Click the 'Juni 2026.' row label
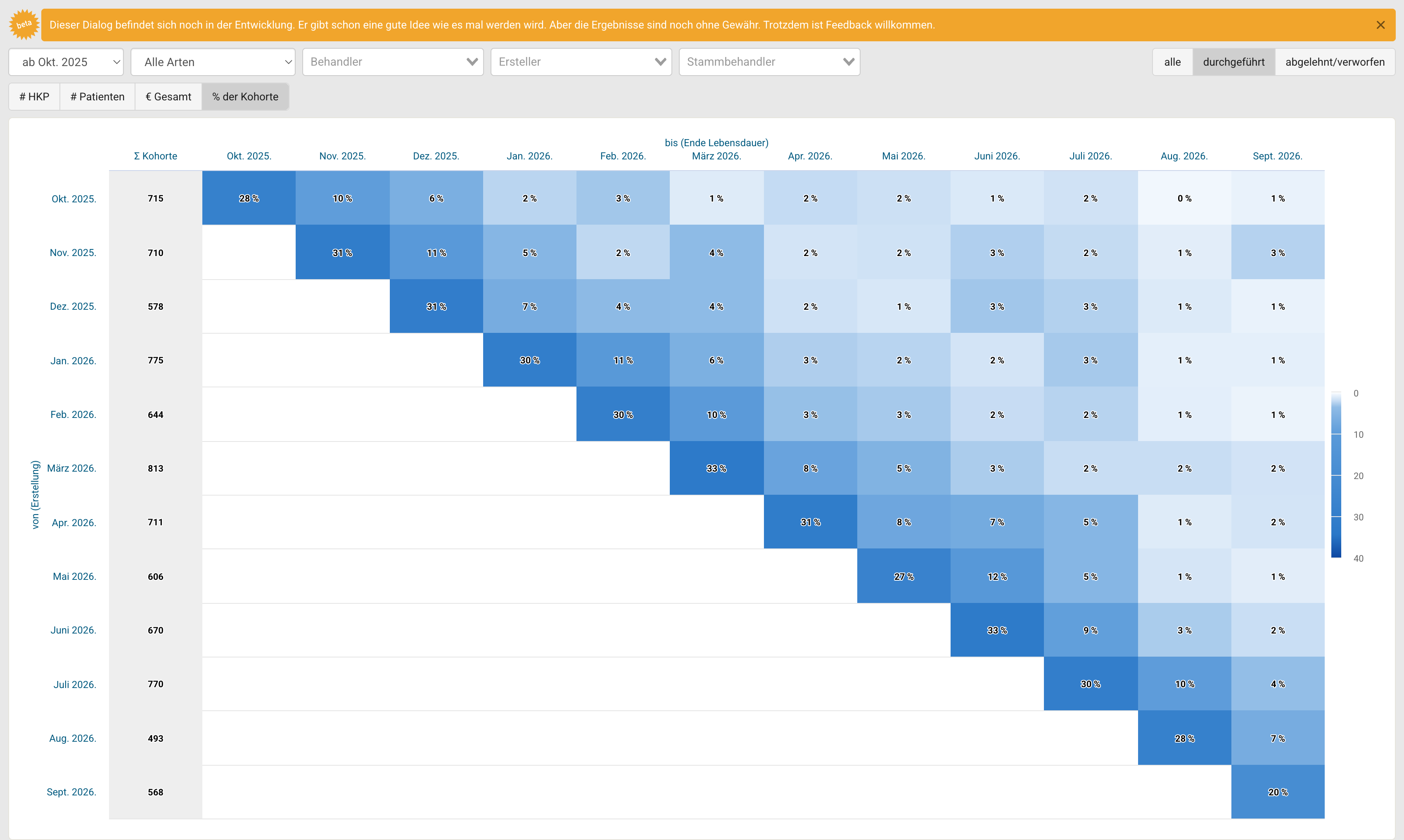The image size is (1404, 840). [74, 630]
